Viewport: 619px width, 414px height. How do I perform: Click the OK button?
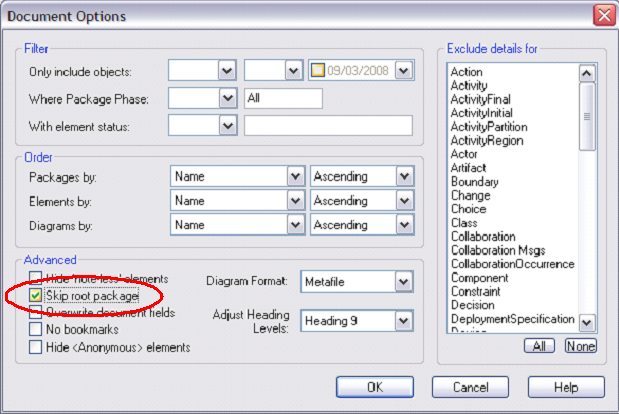(x=374, y=387)
